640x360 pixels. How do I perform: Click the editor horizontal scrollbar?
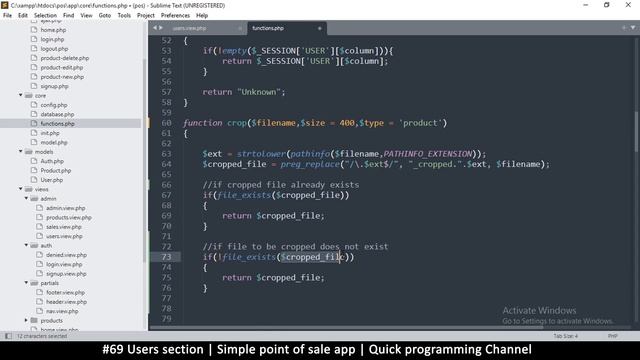pyautogui.click(x=347, y=327)
